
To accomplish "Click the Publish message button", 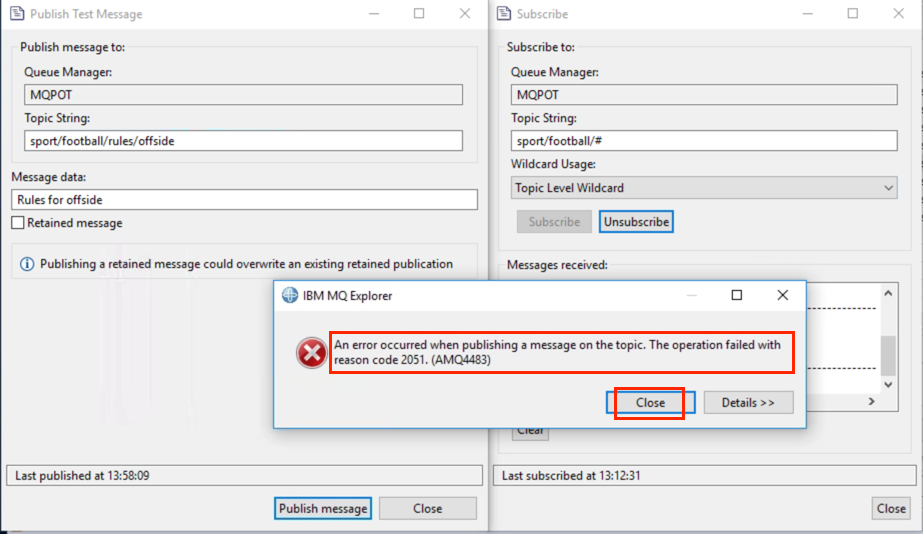I will pyautogui.click(x=323, y=508).
